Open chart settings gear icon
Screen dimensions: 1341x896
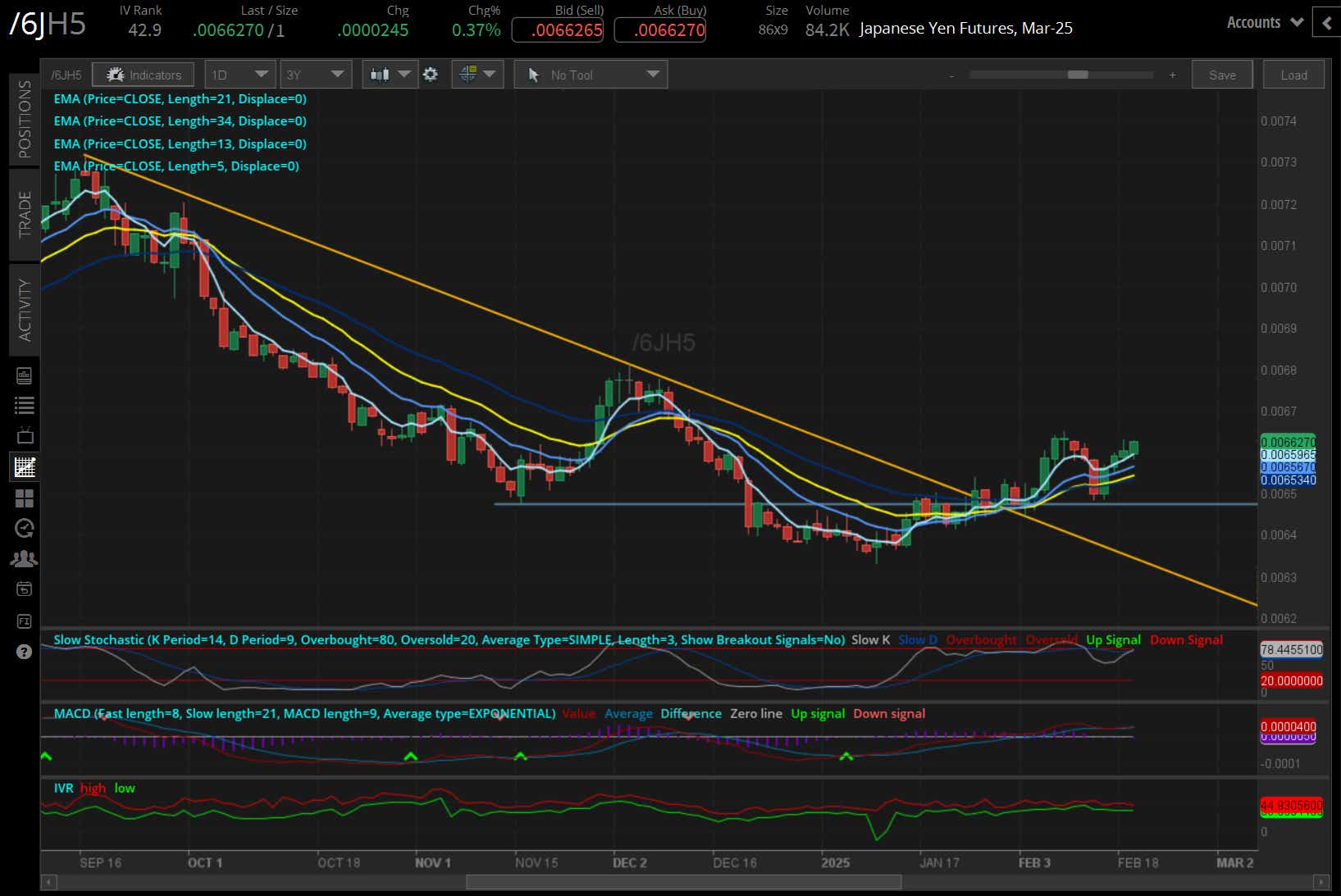click(x=431, y=75)
